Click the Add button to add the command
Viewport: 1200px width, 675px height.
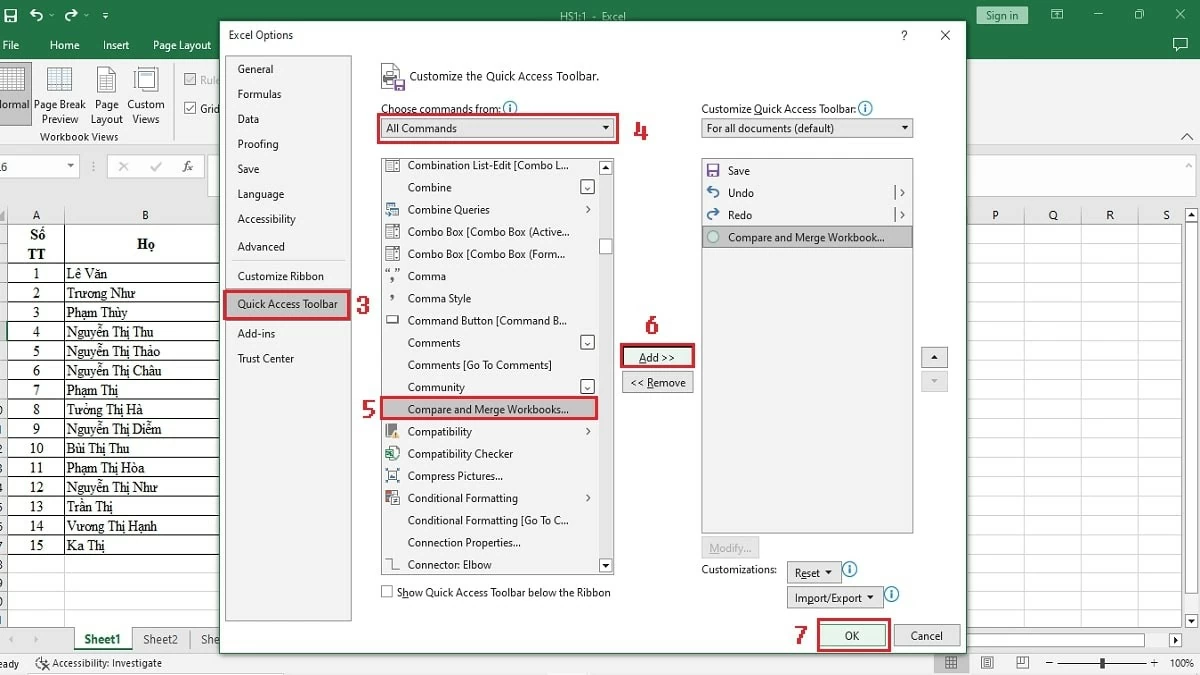[657, 356]
